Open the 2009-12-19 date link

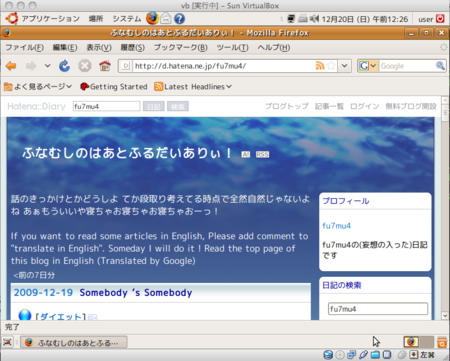[x=43, y=293]
